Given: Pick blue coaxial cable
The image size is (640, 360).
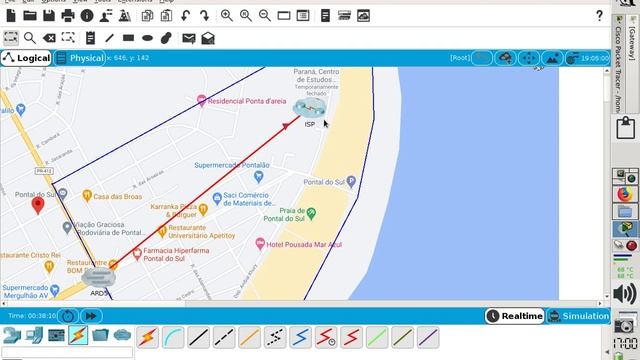Looking at the screenshot, I should click(300, 338).
